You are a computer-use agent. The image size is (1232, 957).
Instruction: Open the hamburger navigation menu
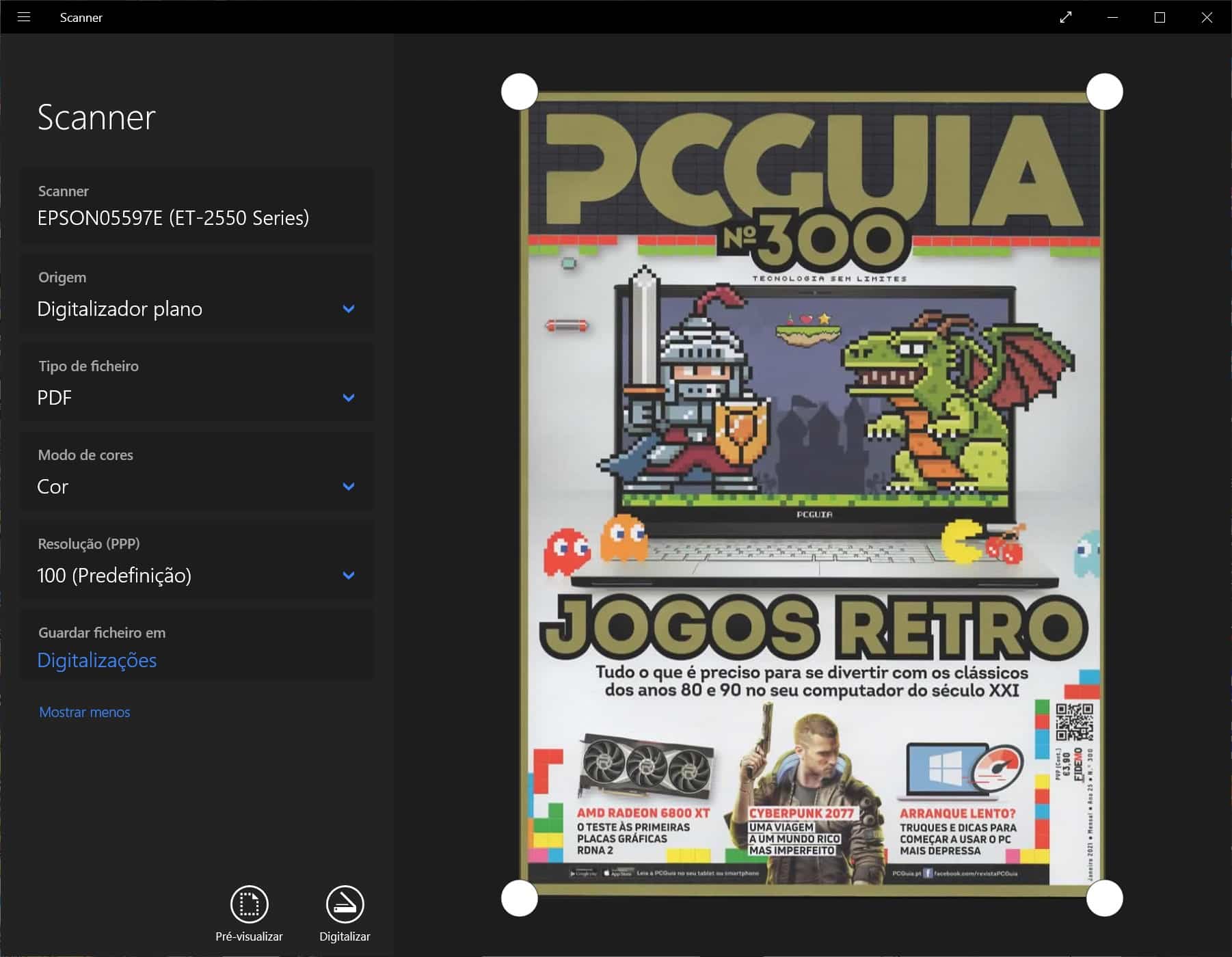(x=24, y=17)
